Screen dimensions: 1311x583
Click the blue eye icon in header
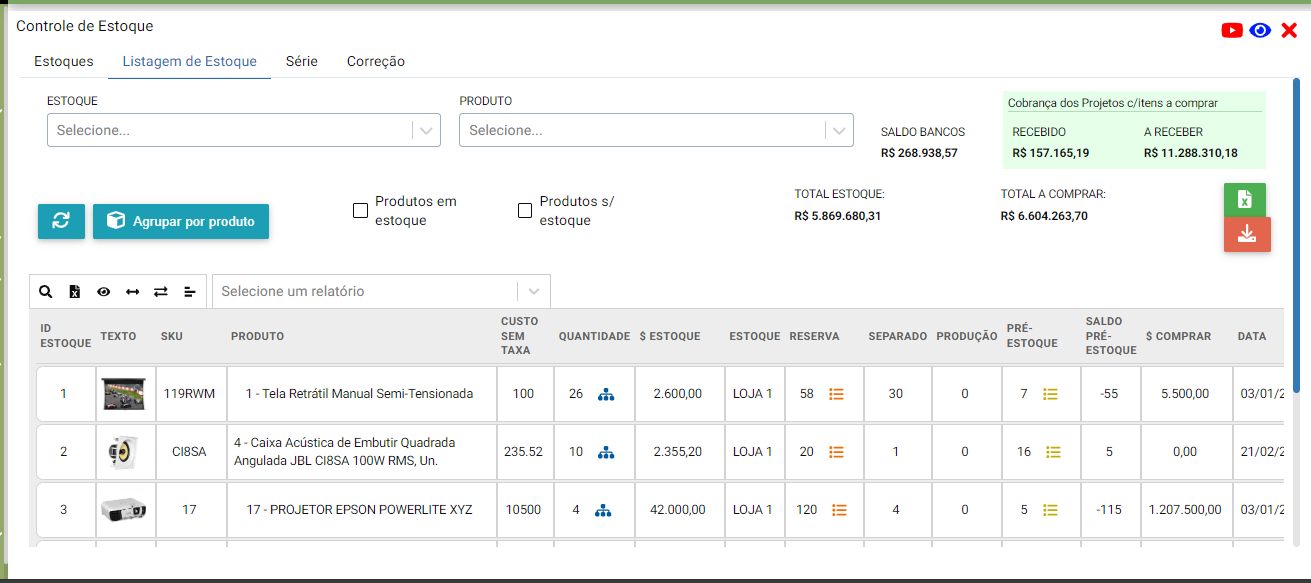[x=1260, y=31]
